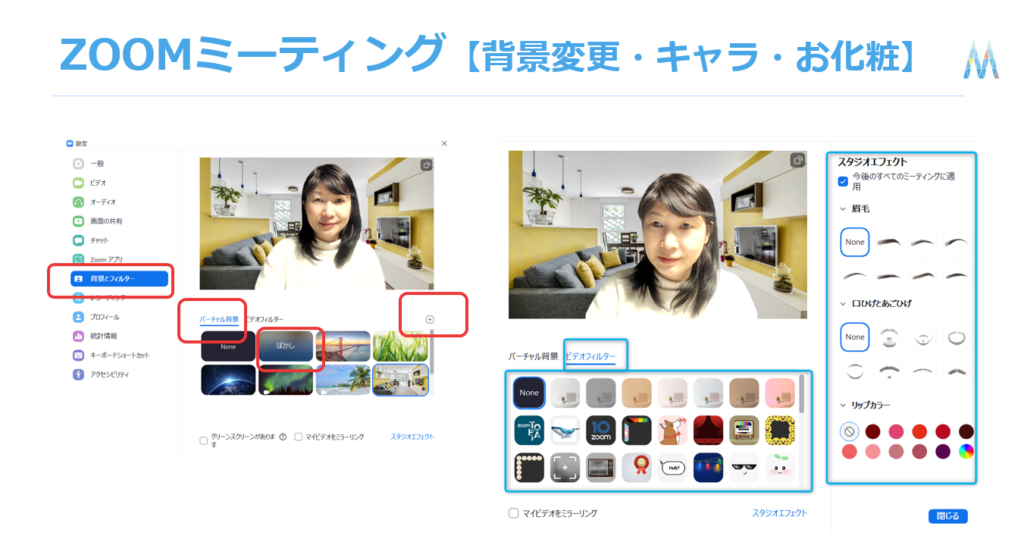This screenshot has height=545, width=1024.
Task: Pick the purple lip color
Action: point(943,452)
